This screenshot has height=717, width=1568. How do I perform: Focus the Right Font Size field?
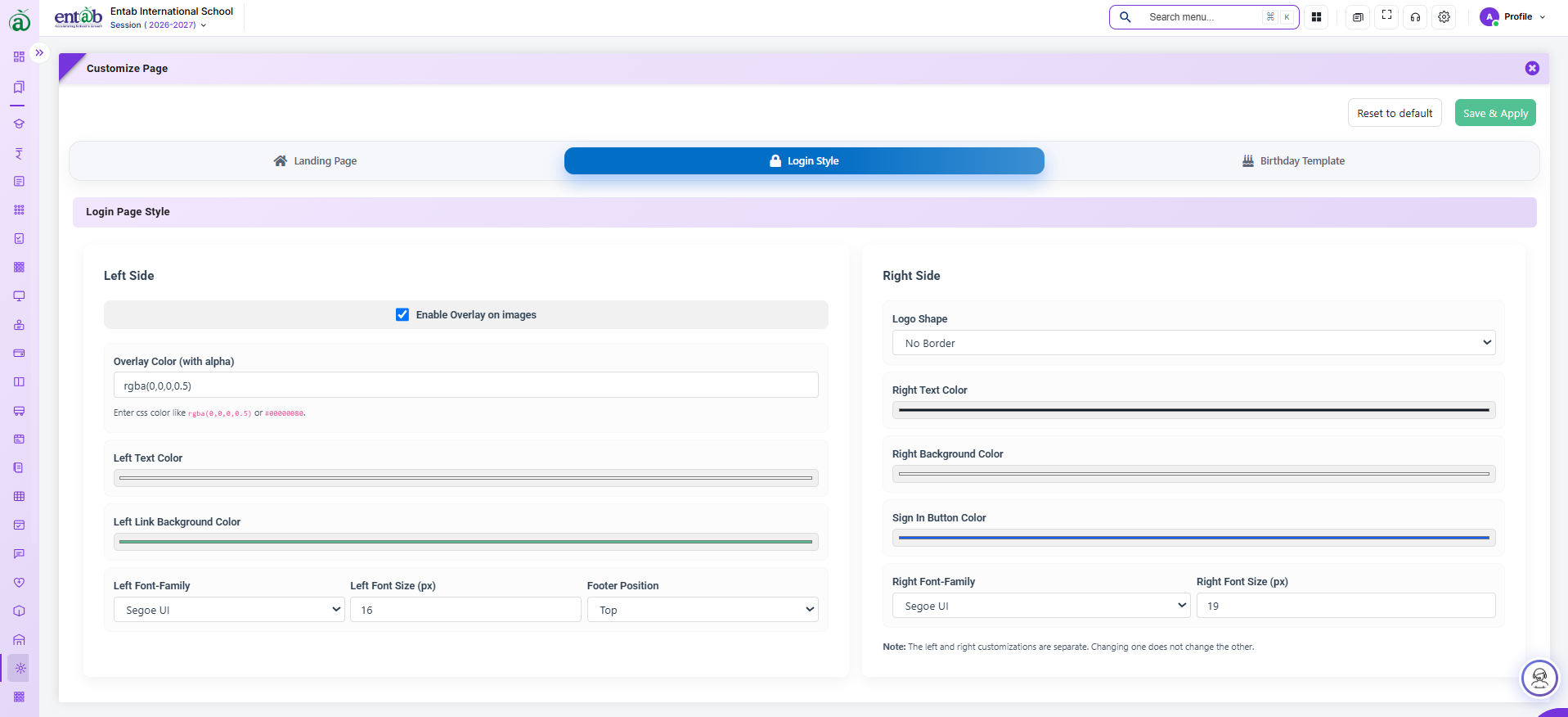coord(1346,606)
